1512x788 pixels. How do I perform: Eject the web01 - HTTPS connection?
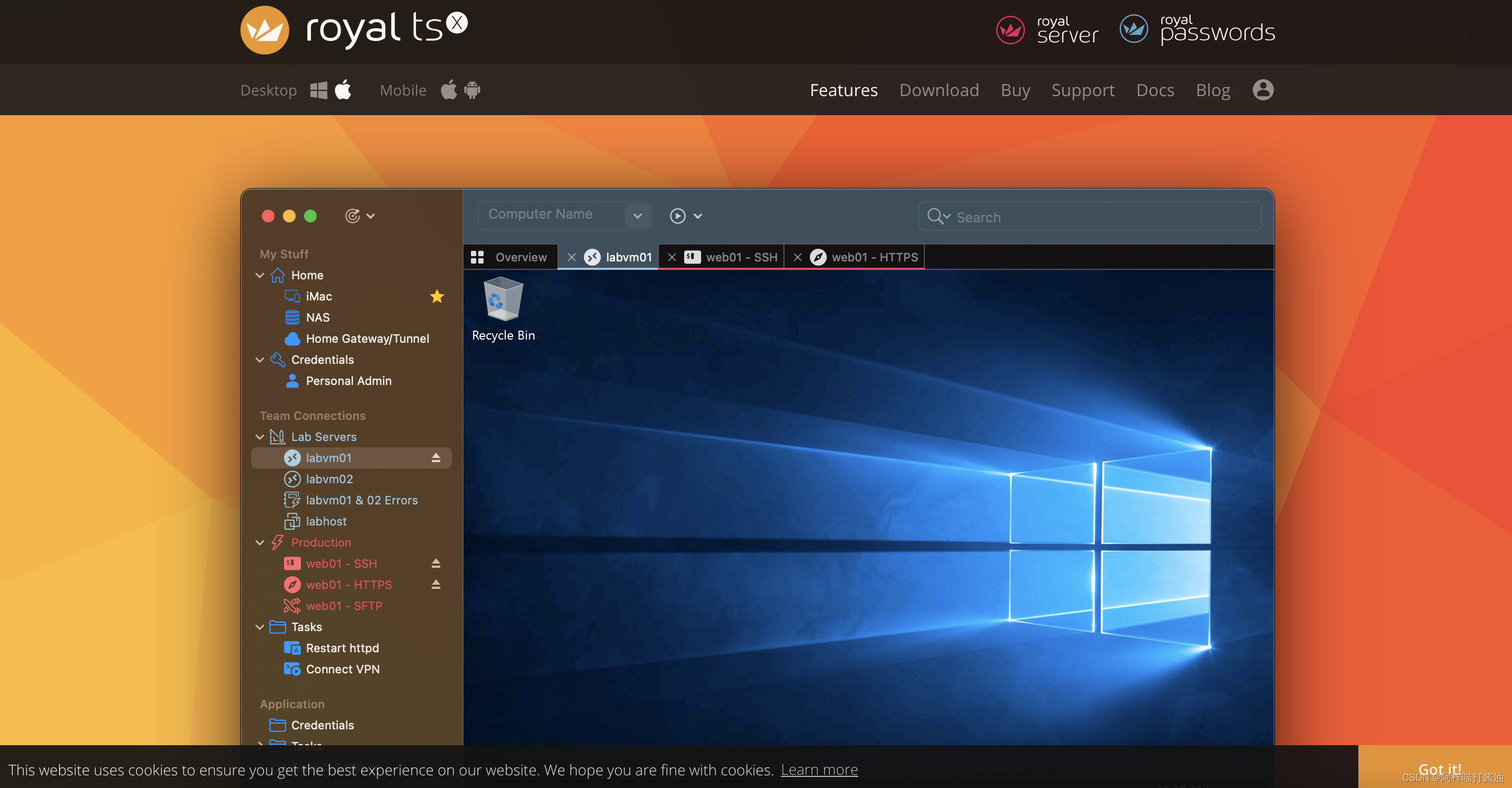436,584
